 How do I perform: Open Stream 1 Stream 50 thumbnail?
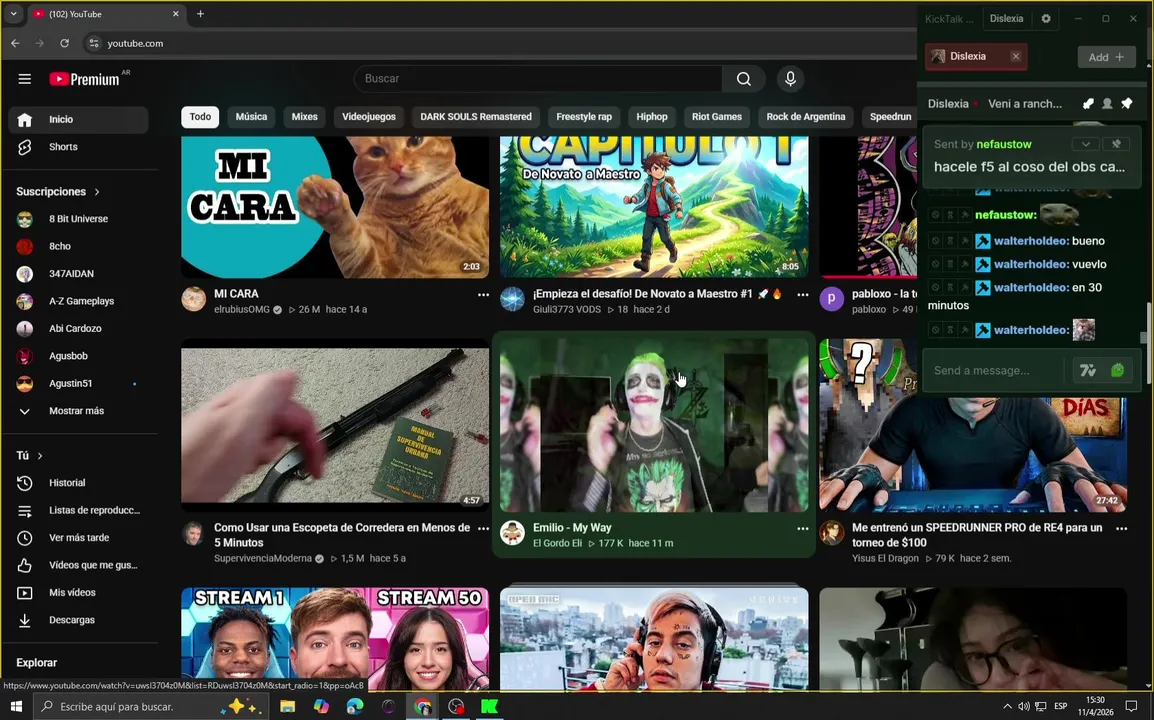coord(335,638)
